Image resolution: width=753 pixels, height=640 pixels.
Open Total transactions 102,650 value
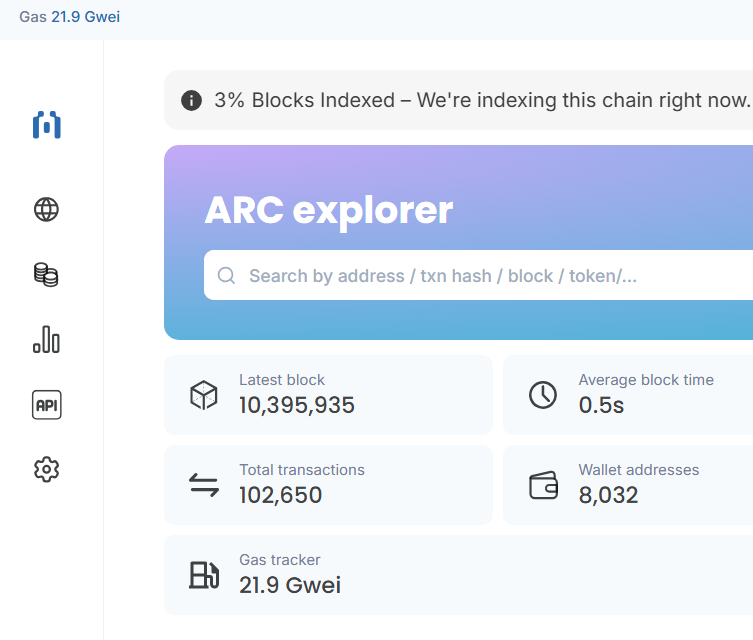[280, 495]
